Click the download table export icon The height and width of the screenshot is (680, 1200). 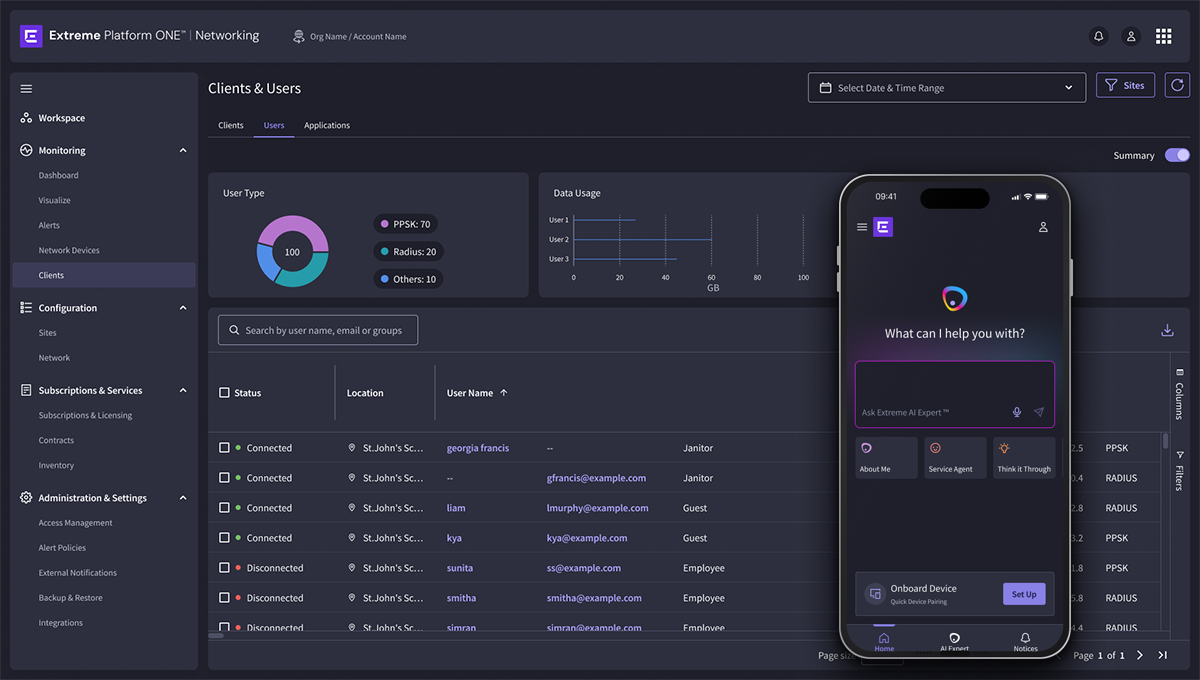click(1167, 330)
